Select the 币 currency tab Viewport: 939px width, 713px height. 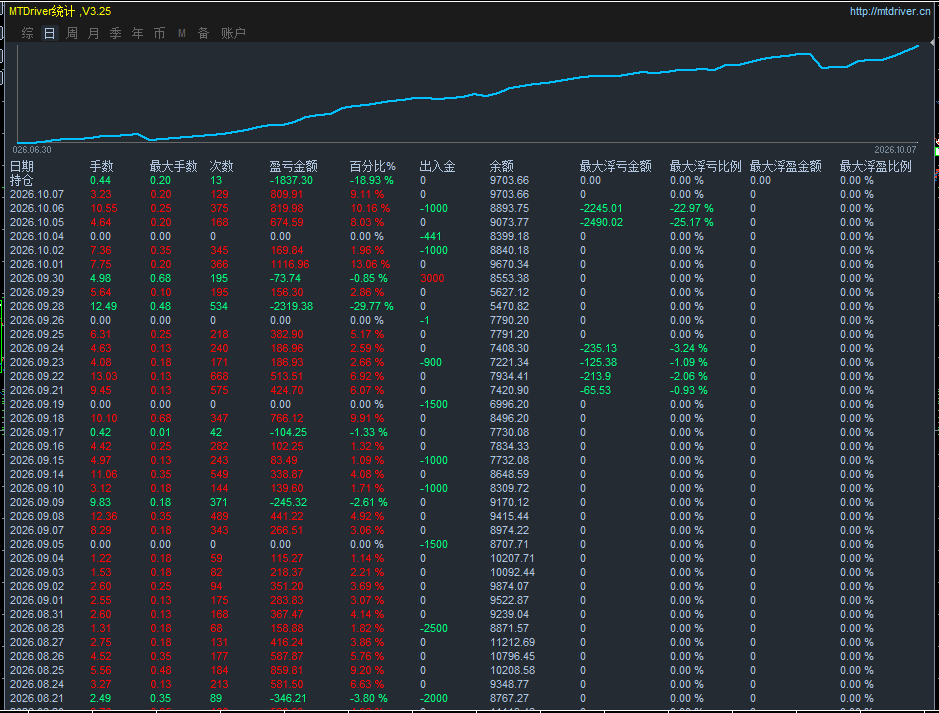pos(159,34)
